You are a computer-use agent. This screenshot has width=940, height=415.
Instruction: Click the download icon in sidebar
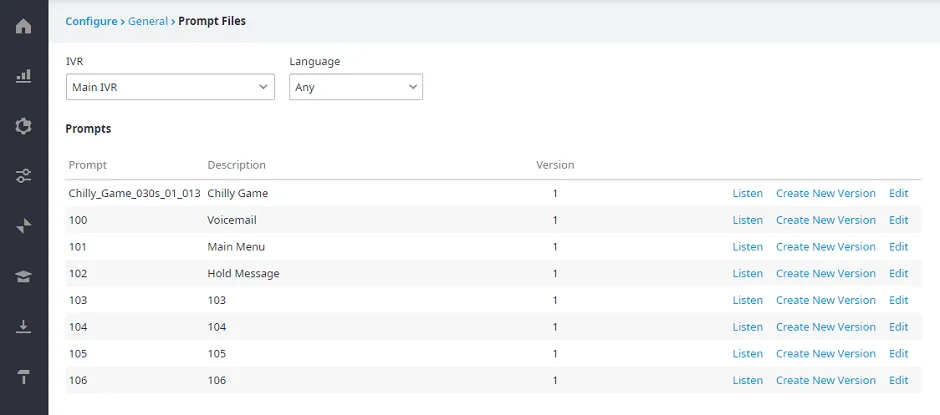23,326
